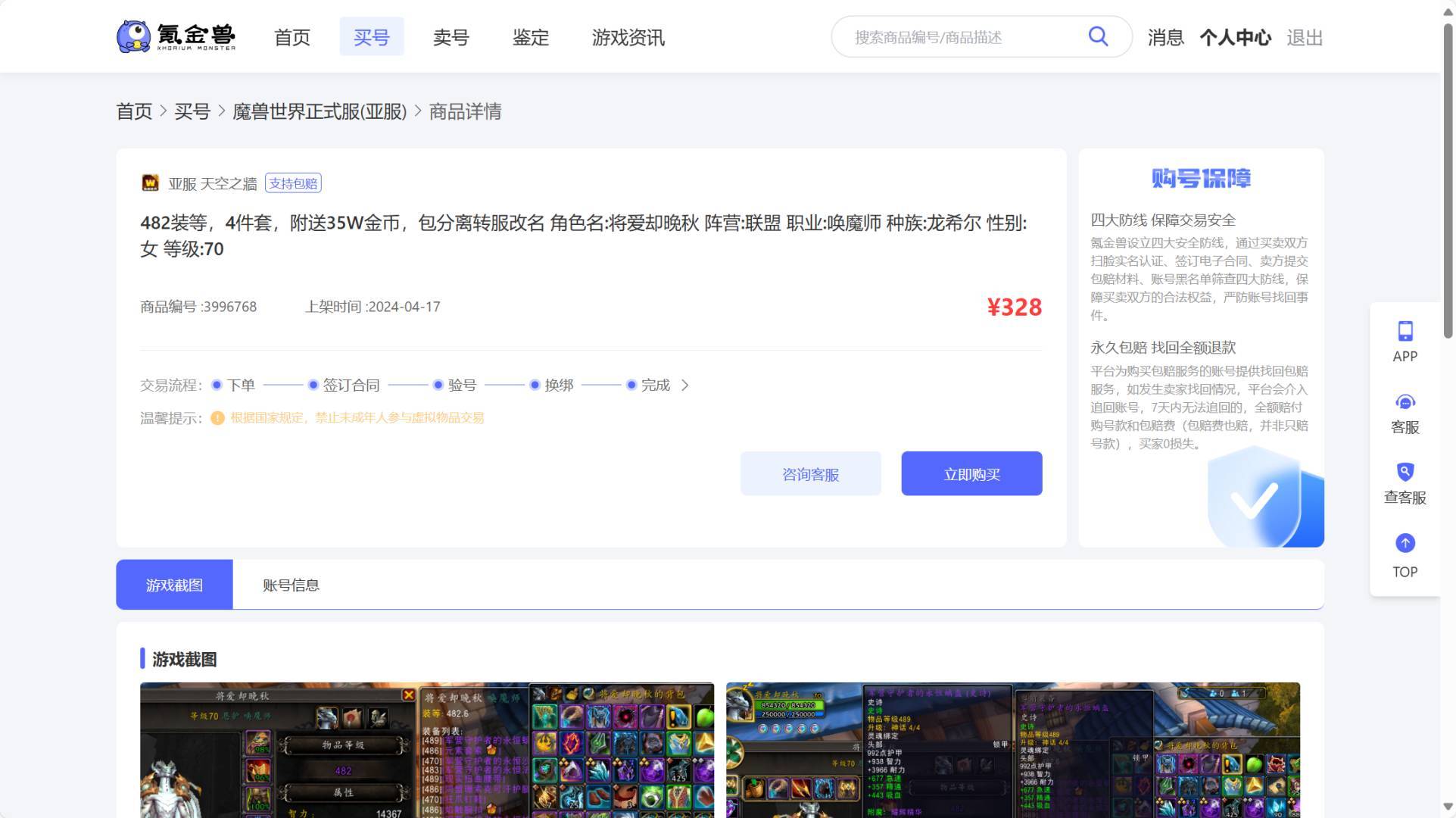The width and height of the screenshot is (1456, 818).
Task: Open the 客服 headset icon
Action: pos(1405,401)
